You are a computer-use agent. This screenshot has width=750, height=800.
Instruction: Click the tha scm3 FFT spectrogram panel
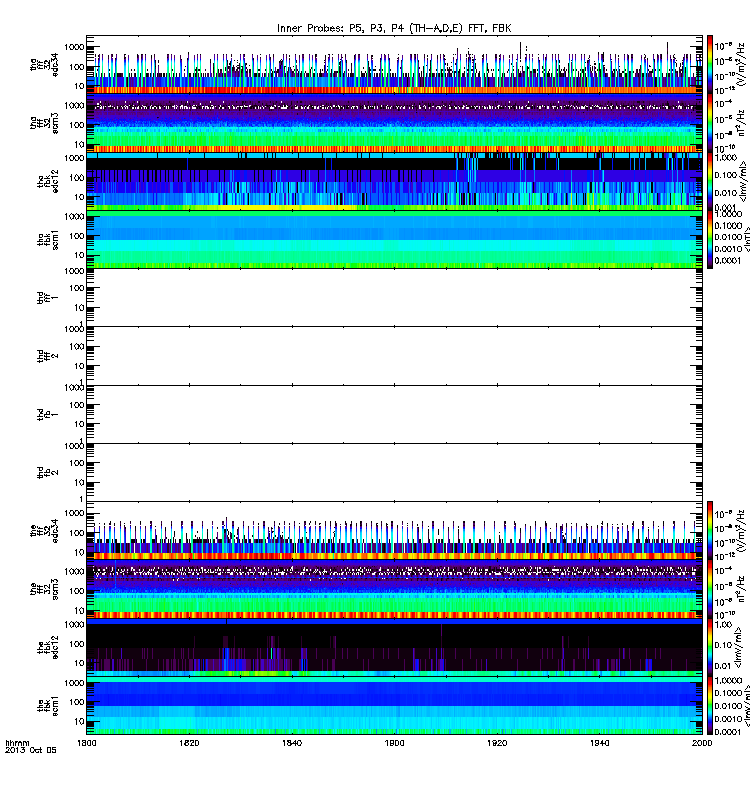tap(394, 123)
